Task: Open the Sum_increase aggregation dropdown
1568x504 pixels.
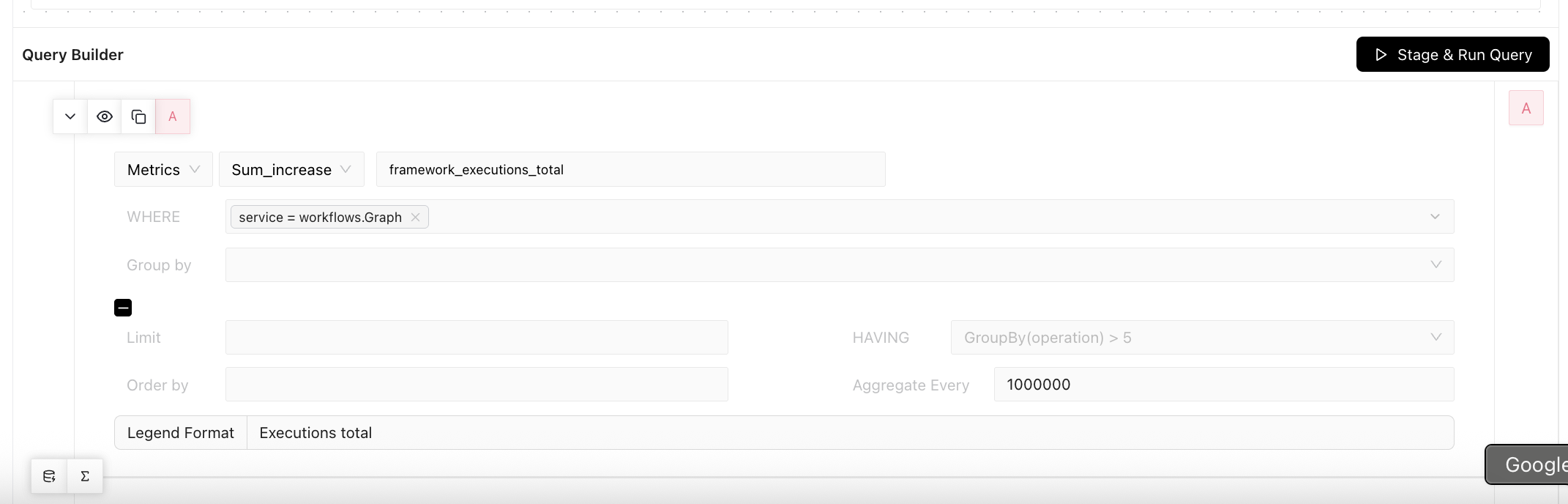Action: click(x=291, y=169)
